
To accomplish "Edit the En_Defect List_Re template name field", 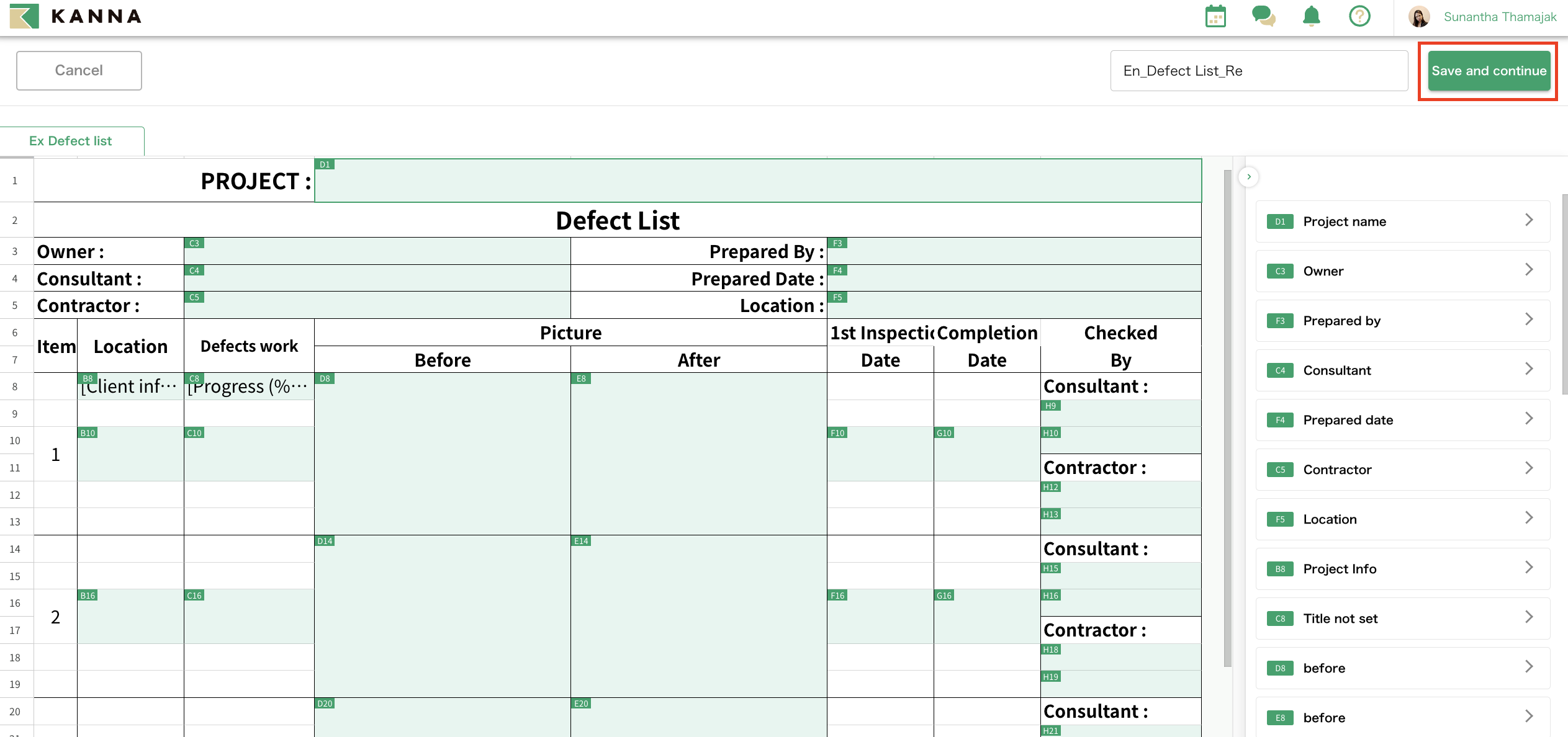I will pyautogui.click(x=1258, y=70).
